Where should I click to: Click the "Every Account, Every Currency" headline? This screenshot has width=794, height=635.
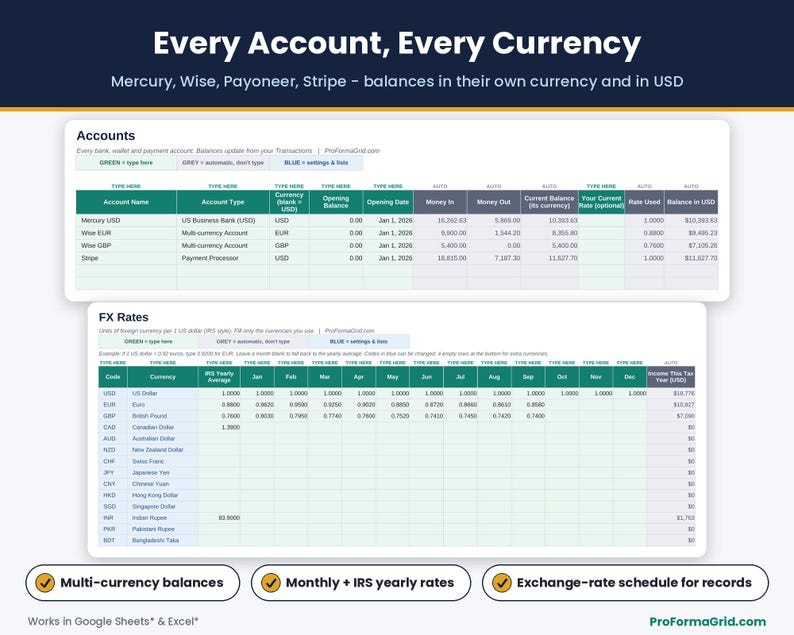tap(397, 43)
